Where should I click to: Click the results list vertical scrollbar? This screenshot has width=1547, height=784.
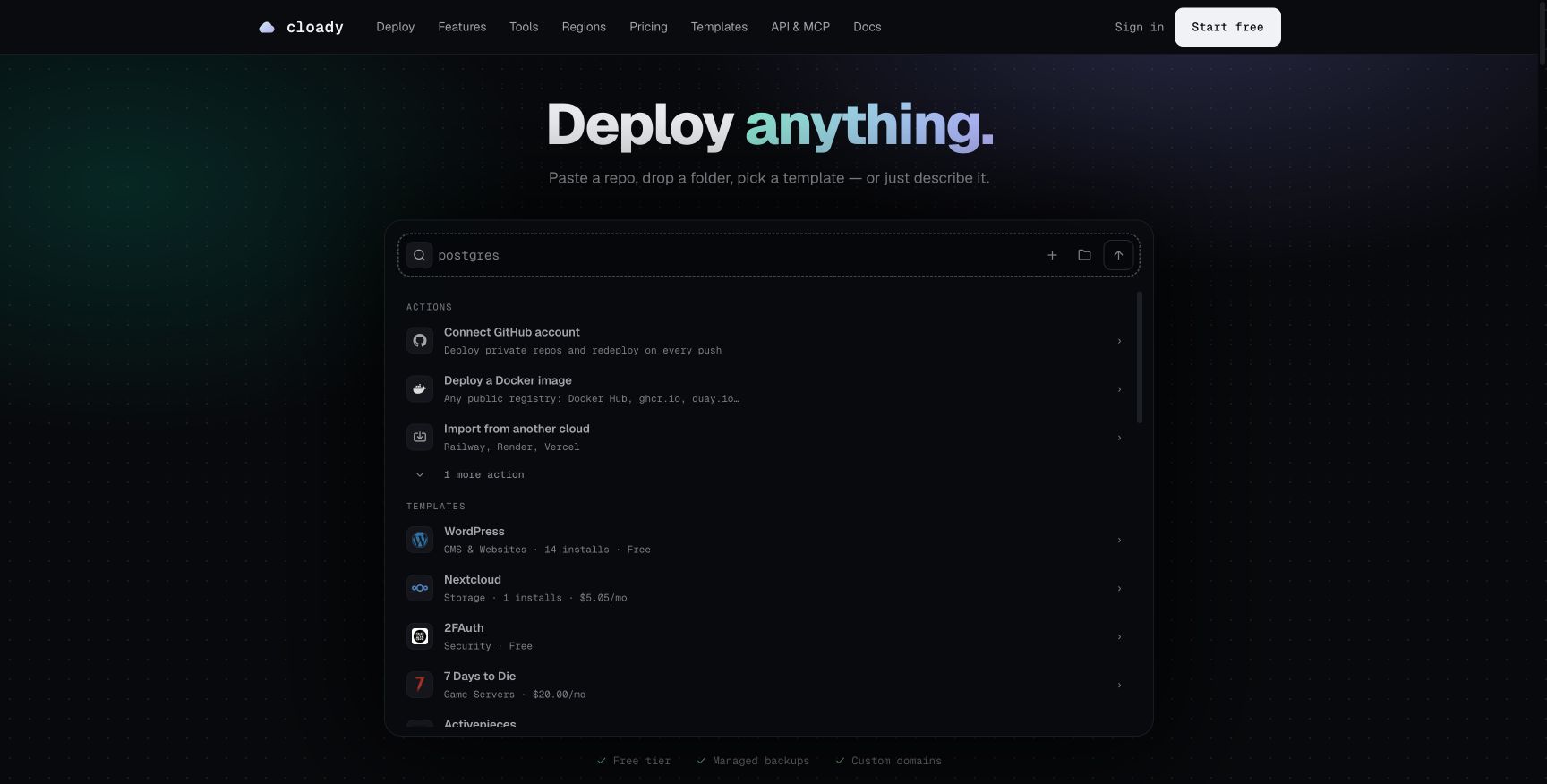click(x=1140, y=357)
